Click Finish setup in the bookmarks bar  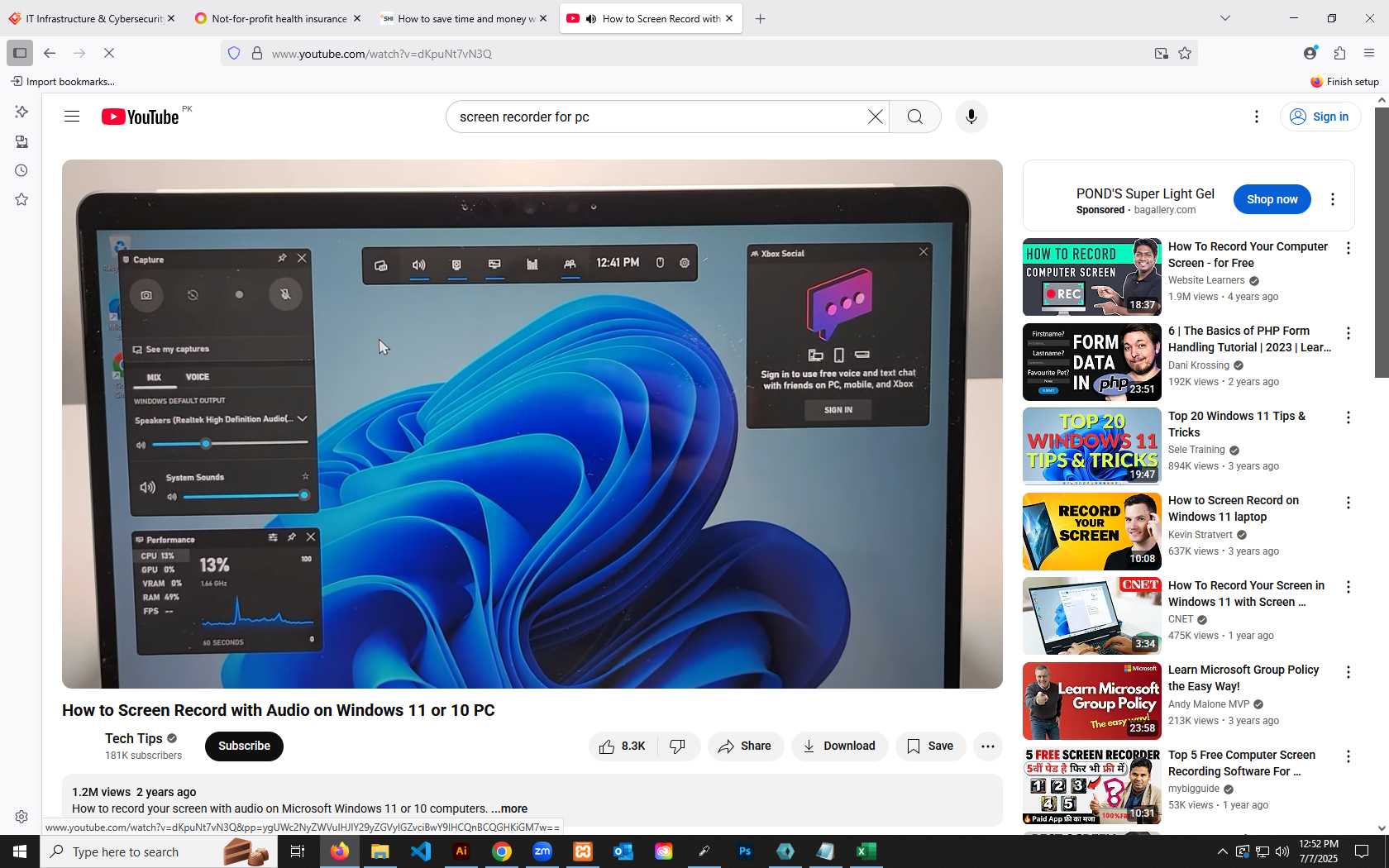pyautogui.click(x=1344, y=81)
